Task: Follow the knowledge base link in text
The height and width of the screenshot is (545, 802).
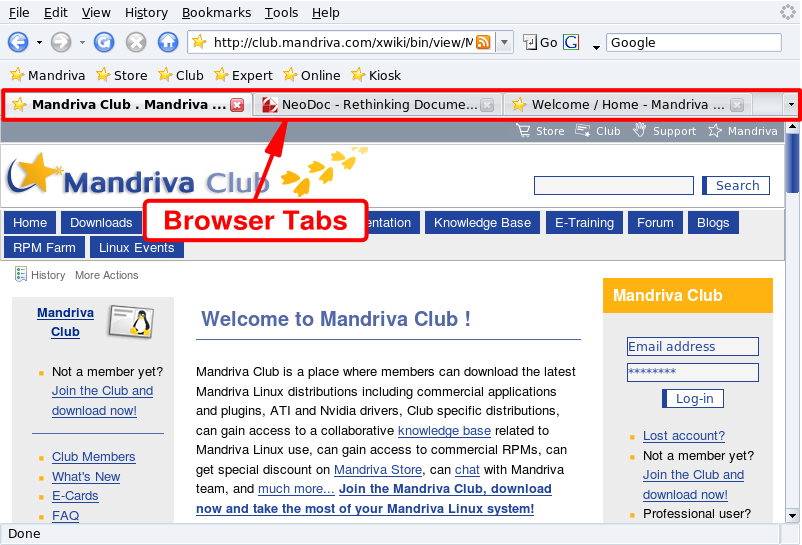Action: (x=444, y=431)
